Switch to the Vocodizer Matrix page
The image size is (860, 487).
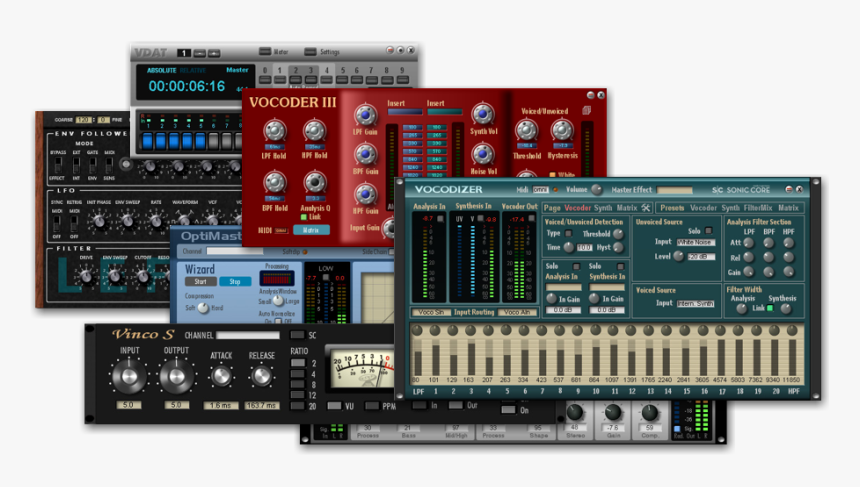point(627,208)
